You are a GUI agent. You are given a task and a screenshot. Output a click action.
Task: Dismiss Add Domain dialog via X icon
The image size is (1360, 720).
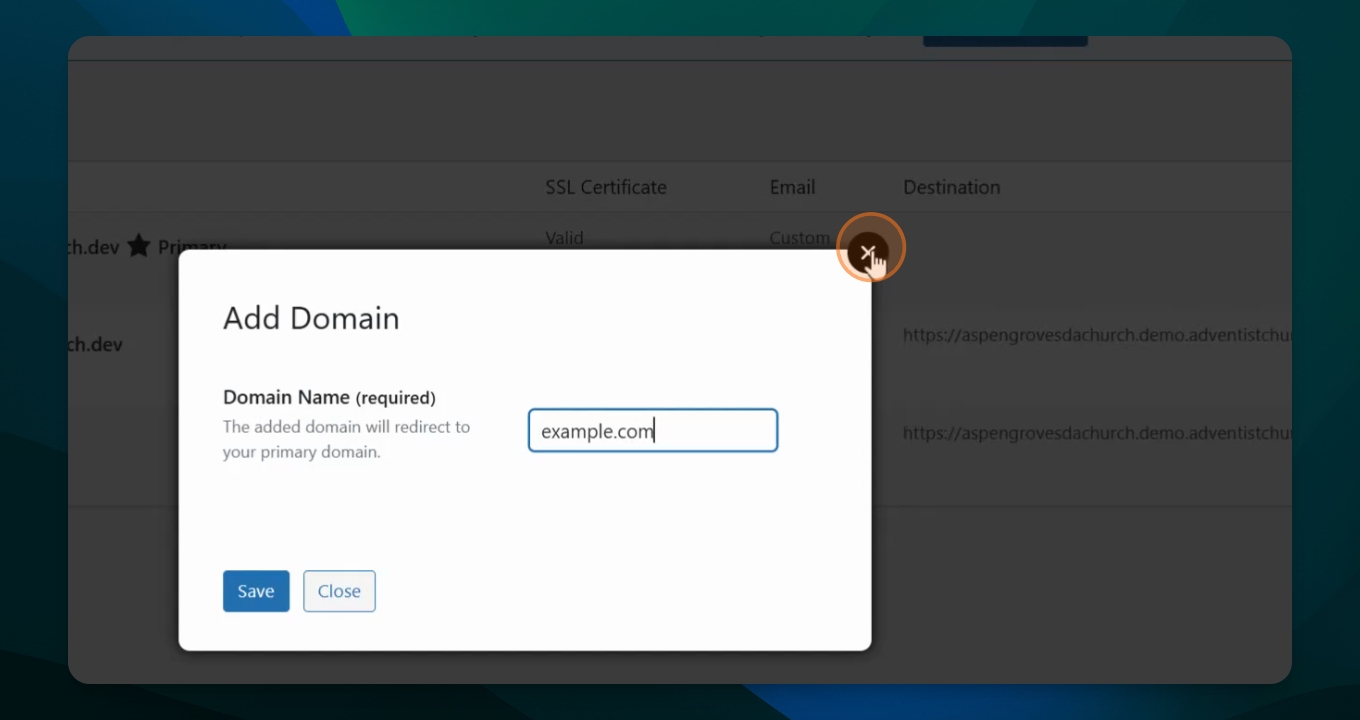click(867, 253)
